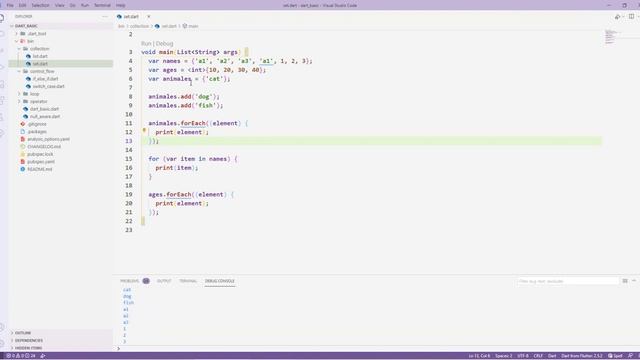
Task: Click the debug console clear icon
Action: tap(625, 281)
